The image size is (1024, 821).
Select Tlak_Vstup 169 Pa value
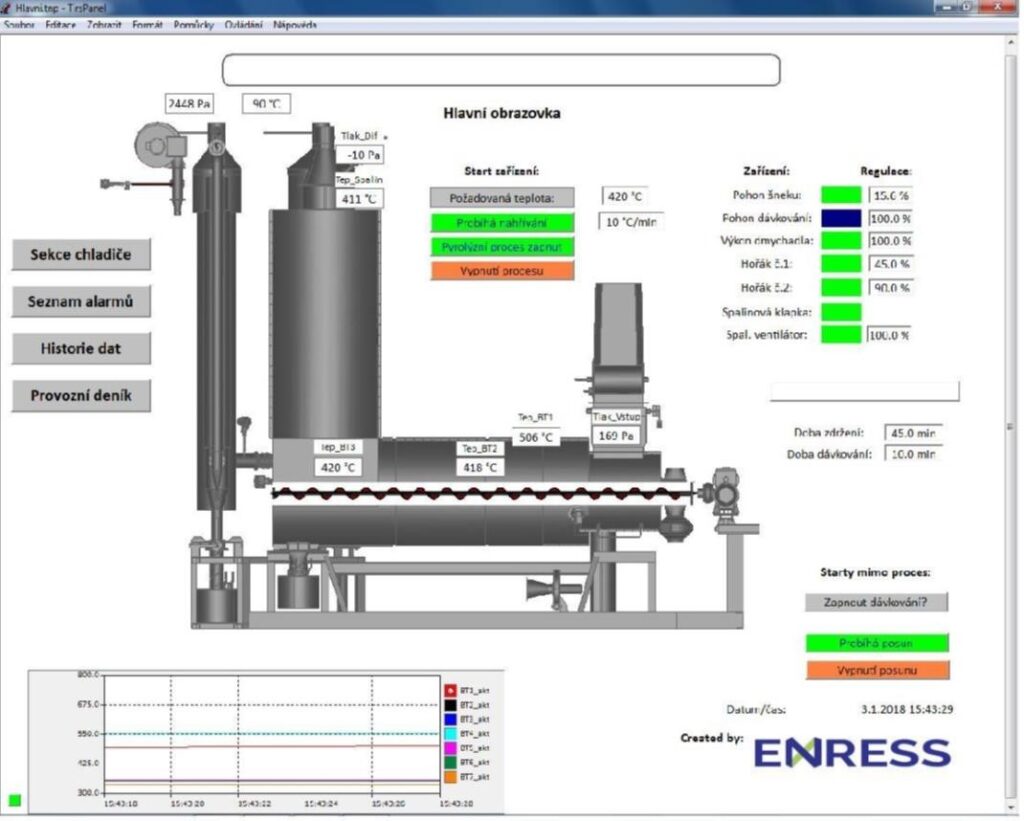click(x=616, y=435)
